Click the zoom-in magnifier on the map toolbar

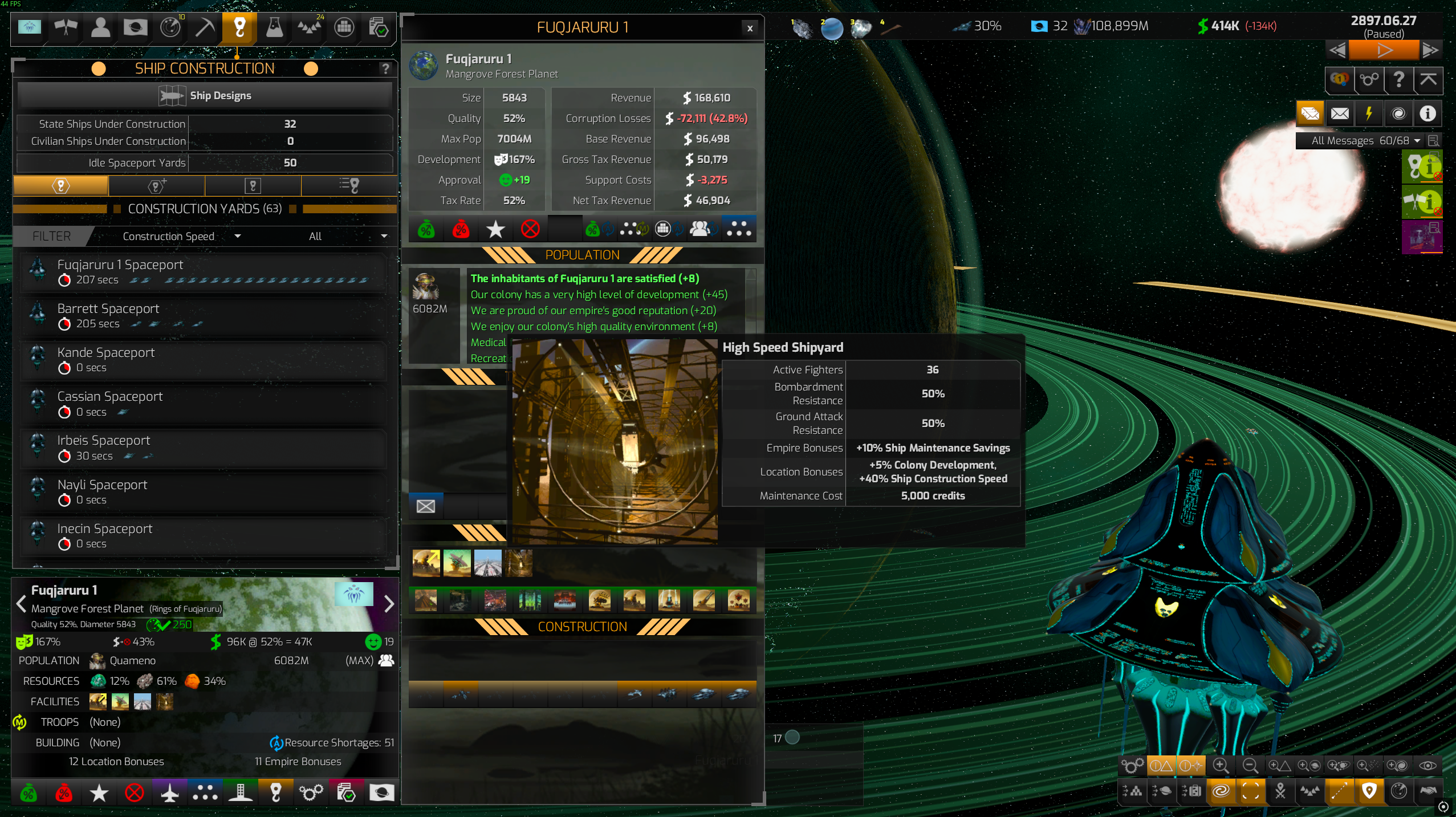pos(1221,765)
